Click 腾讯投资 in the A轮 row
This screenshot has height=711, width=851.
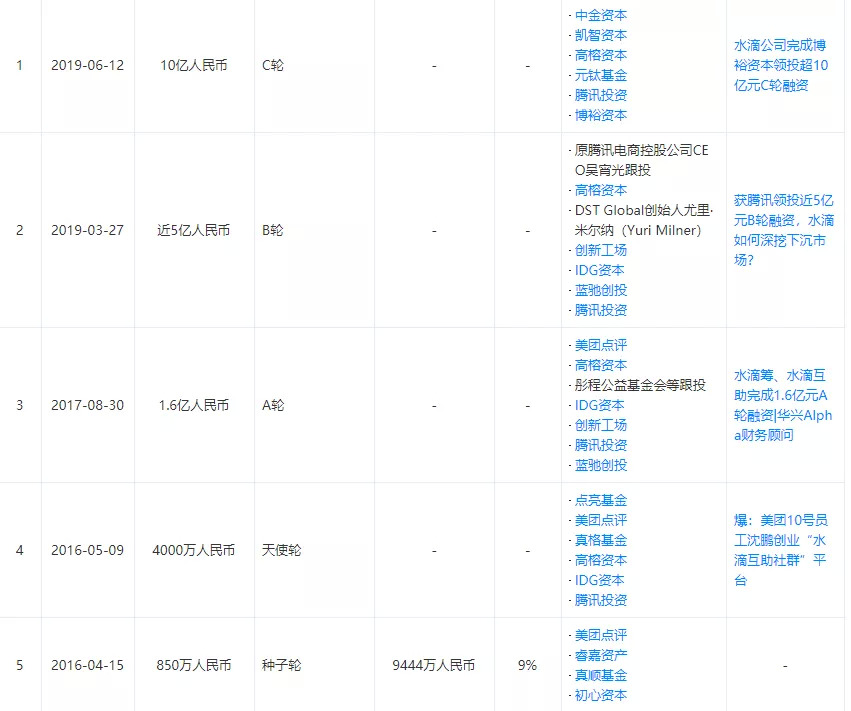(601, 446)
